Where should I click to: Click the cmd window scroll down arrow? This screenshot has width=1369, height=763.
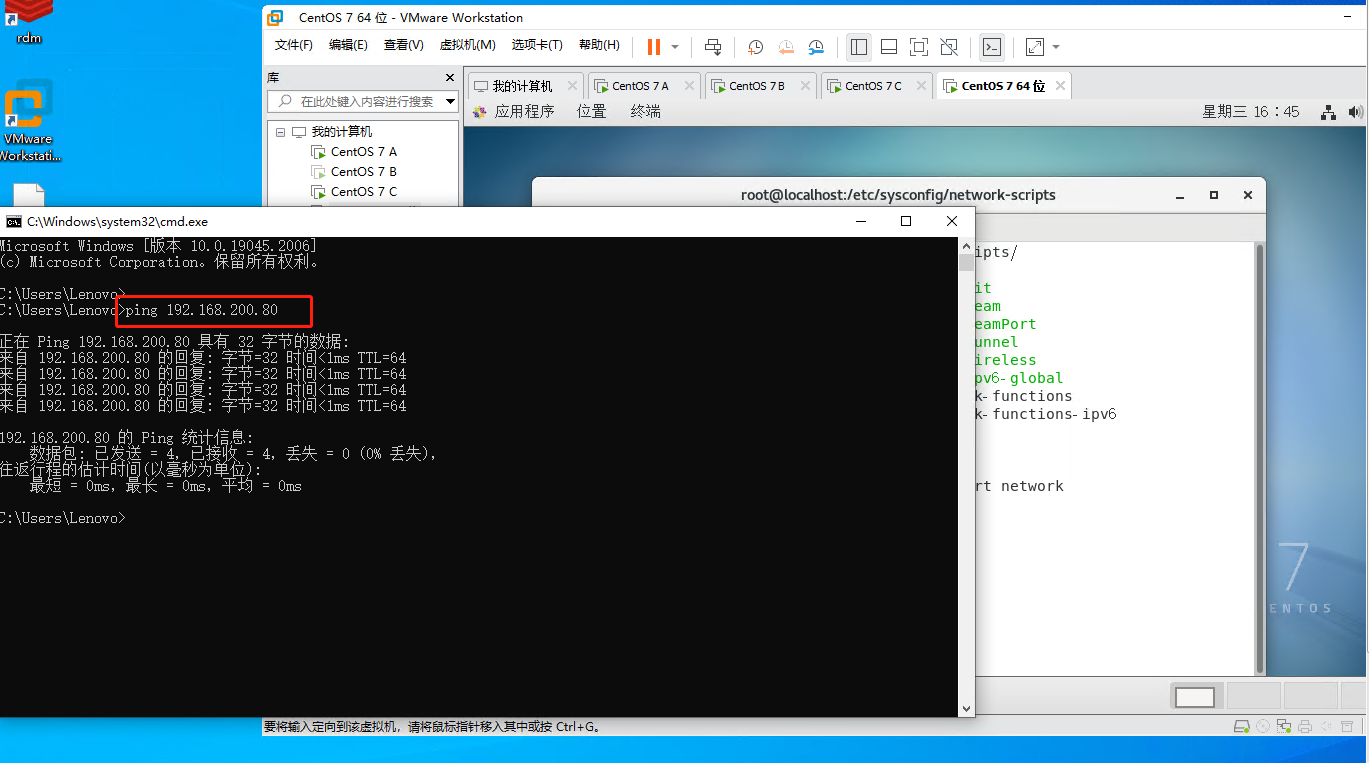pos(966,708)
